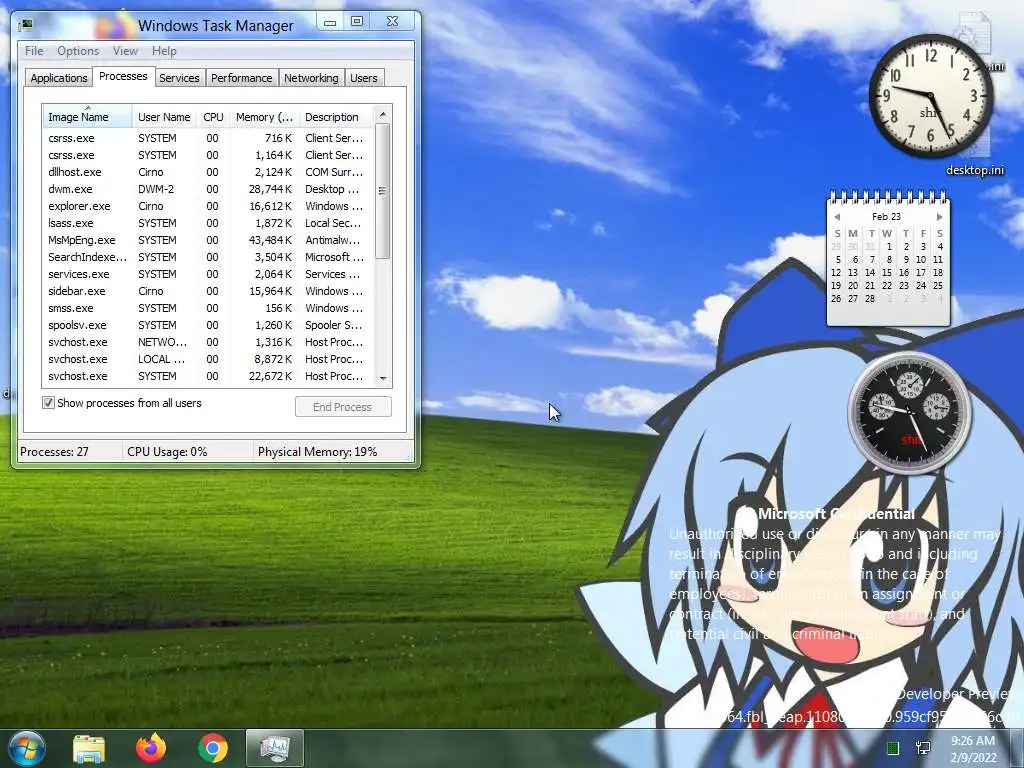Open File Explorer from the taskbar
Viewport: 1024px width, 768px height.
click(x=89, y=748)
